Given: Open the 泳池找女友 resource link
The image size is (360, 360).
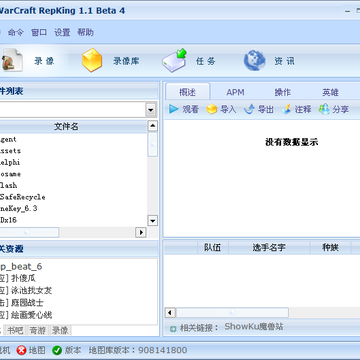Looking at the screenshot, I should click(32, 290).
